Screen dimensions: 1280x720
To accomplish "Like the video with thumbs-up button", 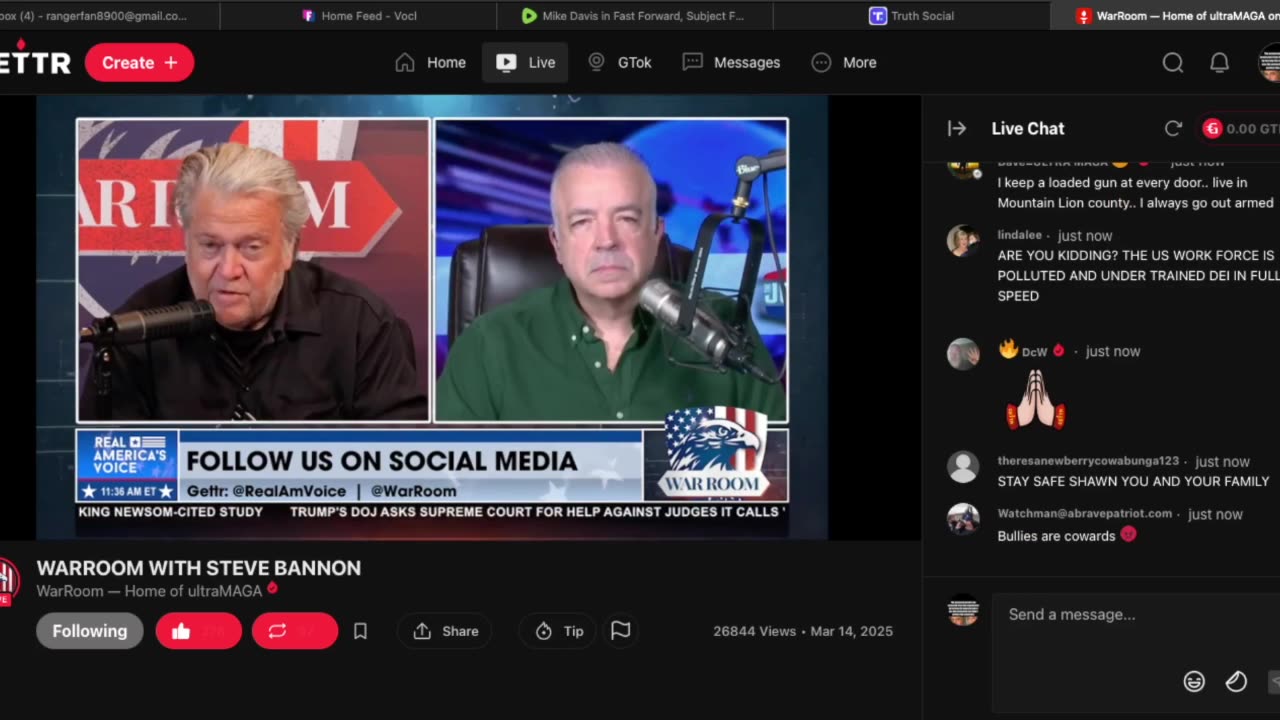I will coord(198,631).
